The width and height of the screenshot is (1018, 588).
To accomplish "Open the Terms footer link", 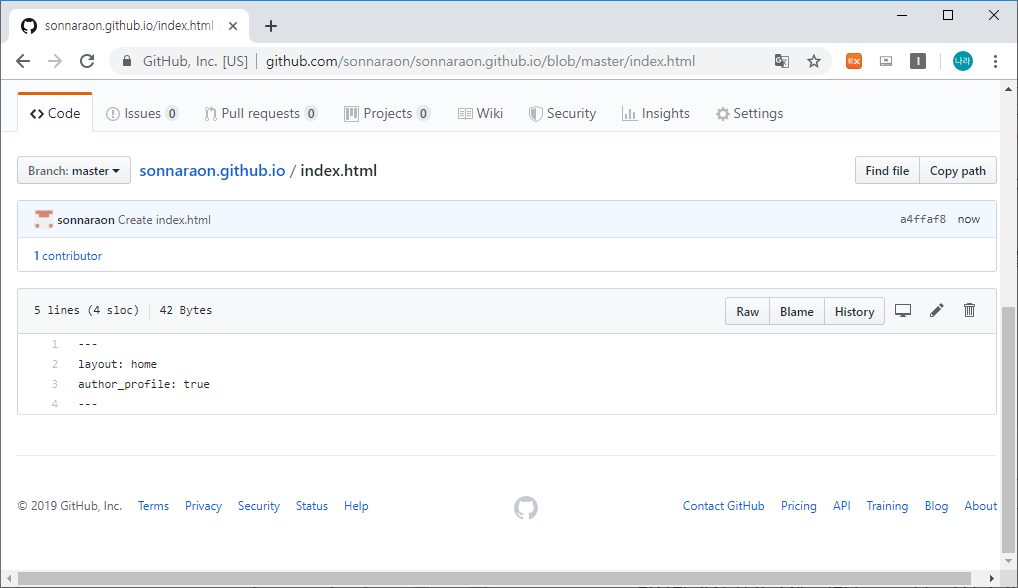I will pos(153,506).
